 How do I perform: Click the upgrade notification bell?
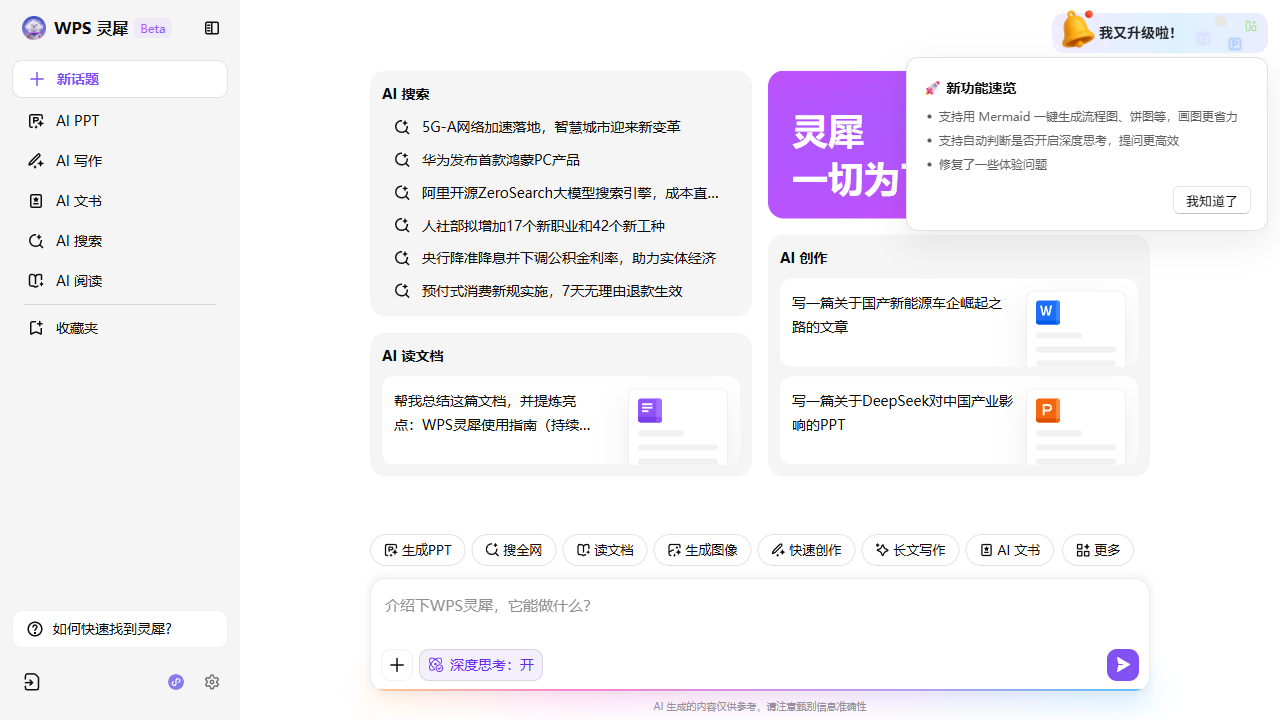pyautogui.click(x=1077, y=31)
